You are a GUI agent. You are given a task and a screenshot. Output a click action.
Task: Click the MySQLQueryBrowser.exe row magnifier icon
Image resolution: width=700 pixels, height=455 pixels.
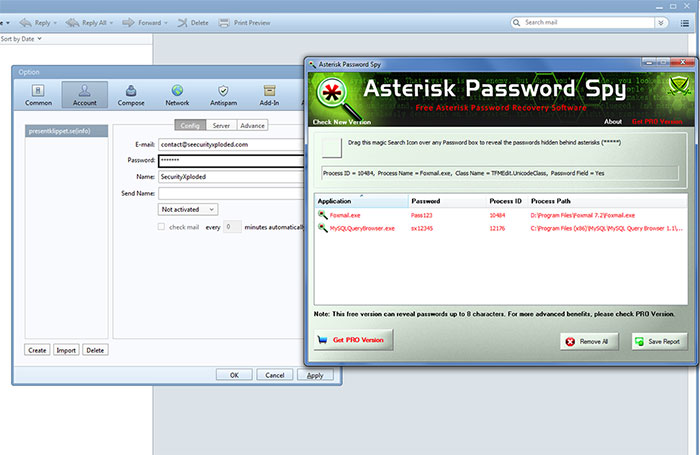point(322,228)
